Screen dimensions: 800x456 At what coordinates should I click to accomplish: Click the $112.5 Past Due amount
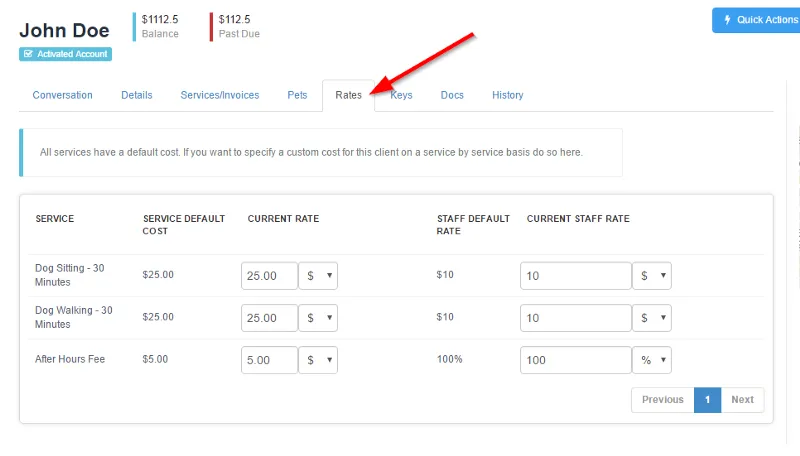[235, 19]
